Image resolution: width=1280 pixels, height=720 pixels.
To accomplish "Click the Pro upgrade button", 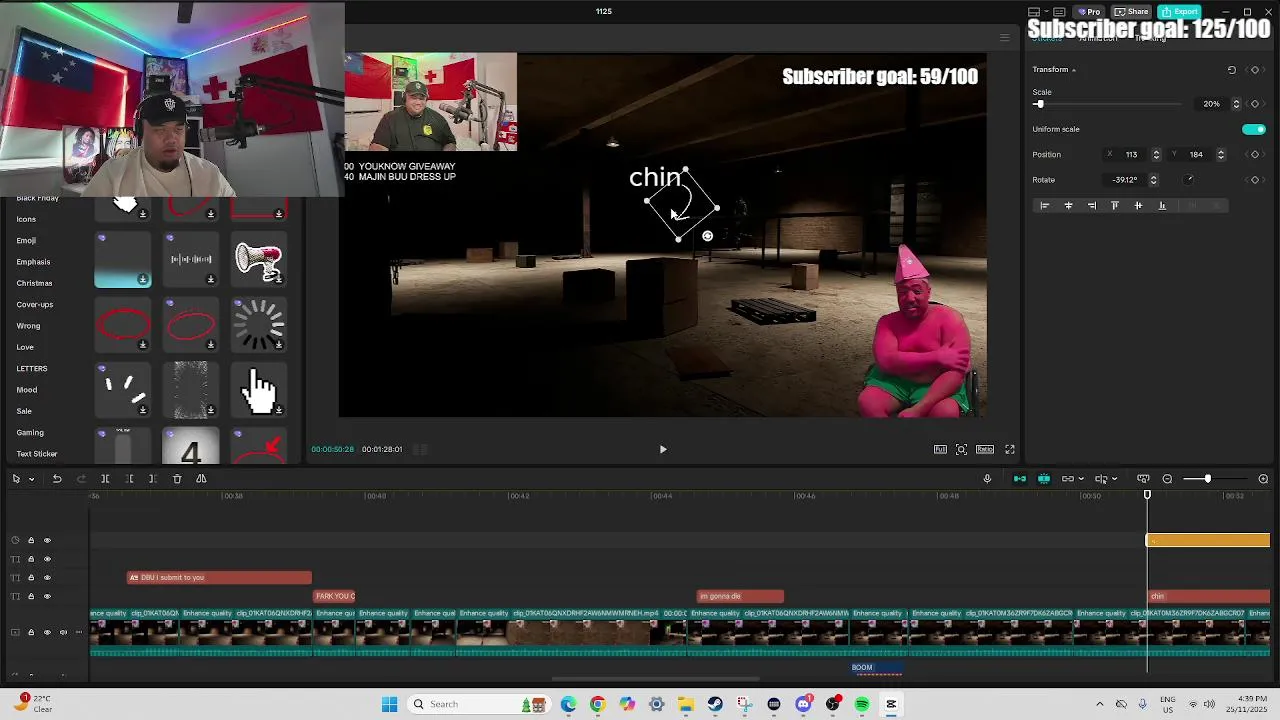I will tap(1088, 11).
